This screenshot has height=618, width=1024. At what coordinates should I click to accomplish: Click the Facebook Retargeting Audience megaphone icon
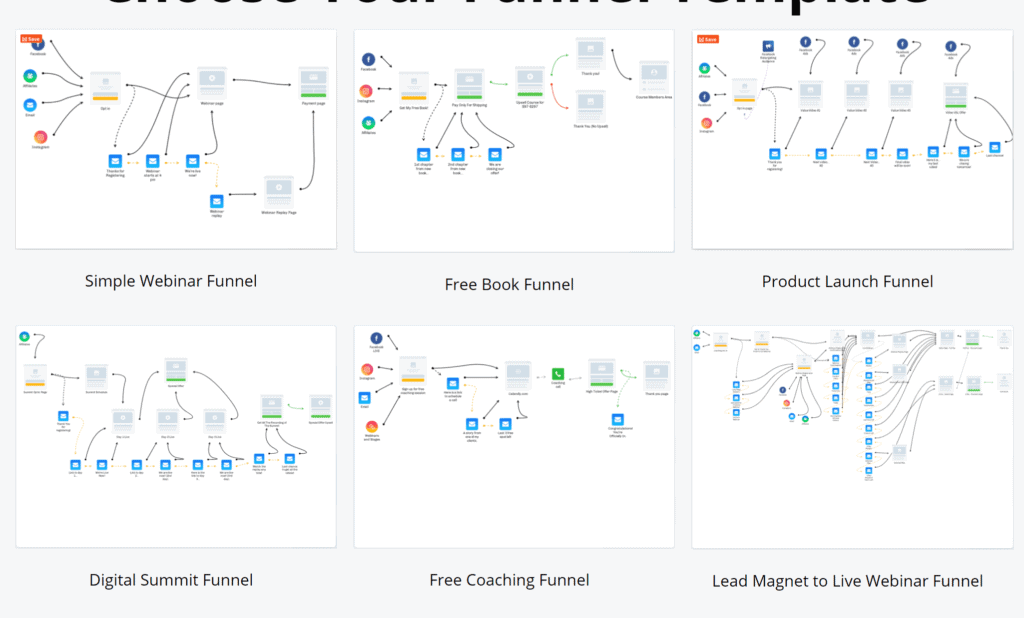pos(768,46)
